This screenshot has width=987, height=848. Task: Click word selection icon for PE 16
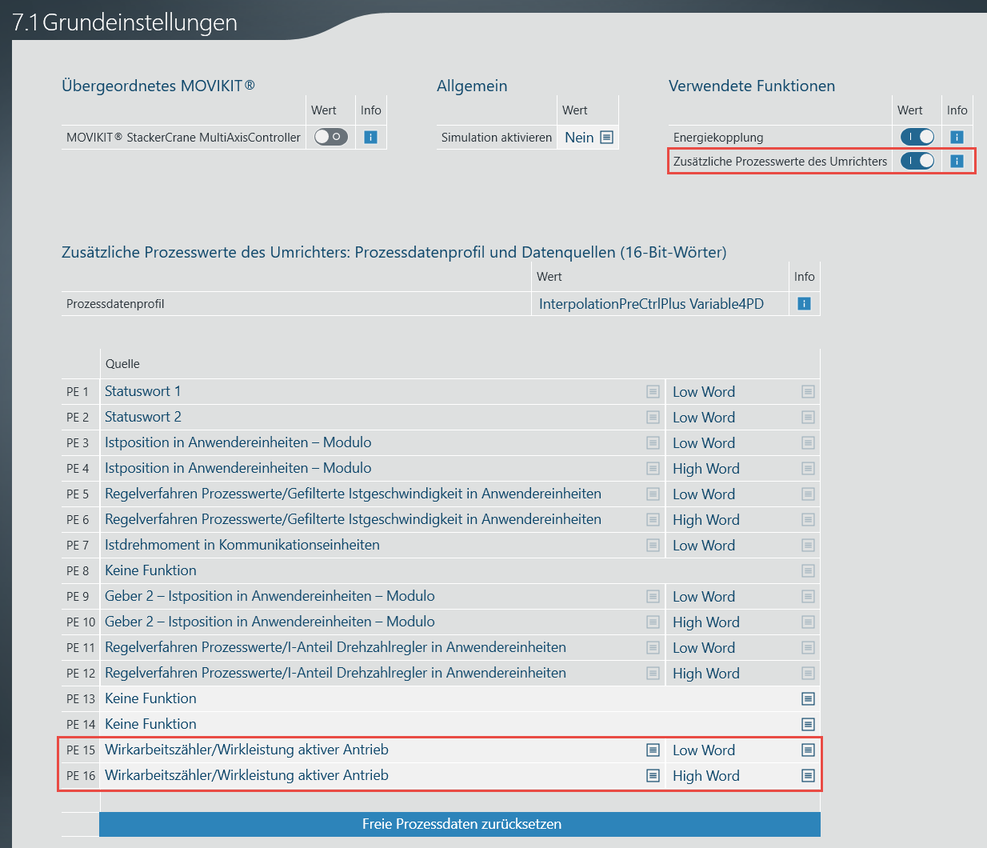pos(808,775)
